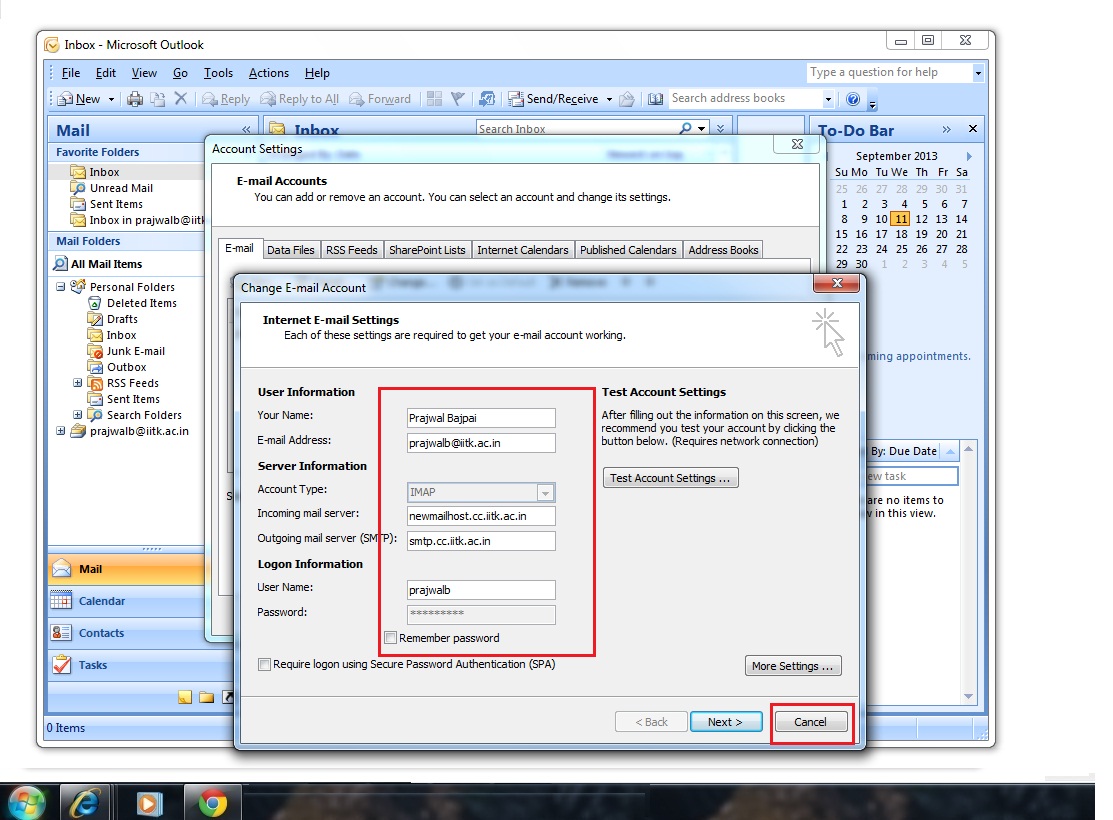Screen dimensions: 1113x820
Task: Click the Outgoing mail server SMTP field
Action: tap(481, 541)
